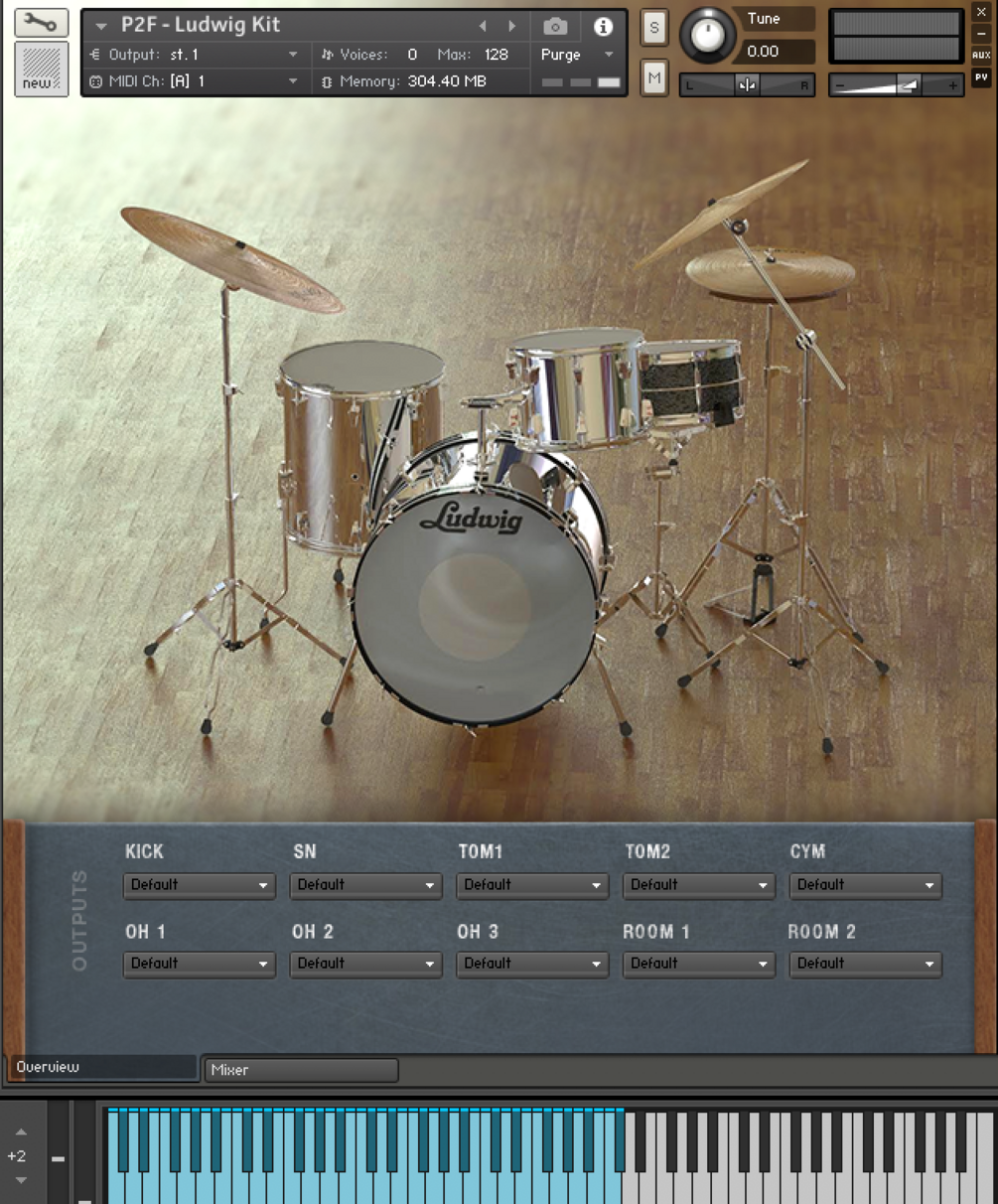Viewport: 998px width, 1204px height.
Task: Click the left crash cymbal in the image
Action: [231, 257]
